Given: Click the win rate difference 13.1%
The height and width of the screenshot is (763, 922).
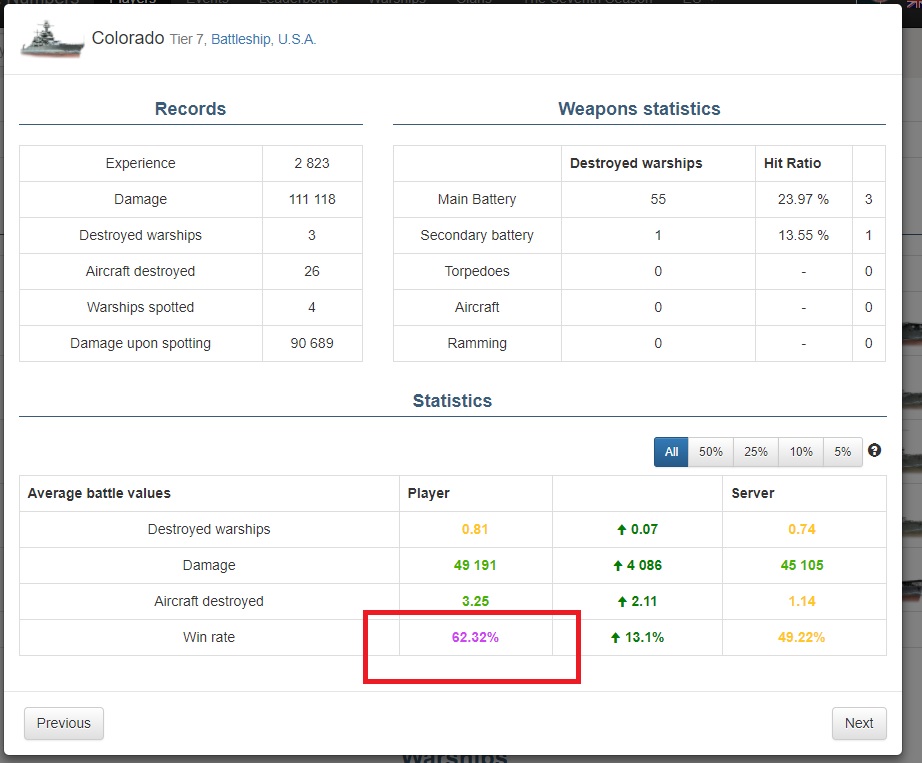Looking at the screenshot, I should (637, 637).
